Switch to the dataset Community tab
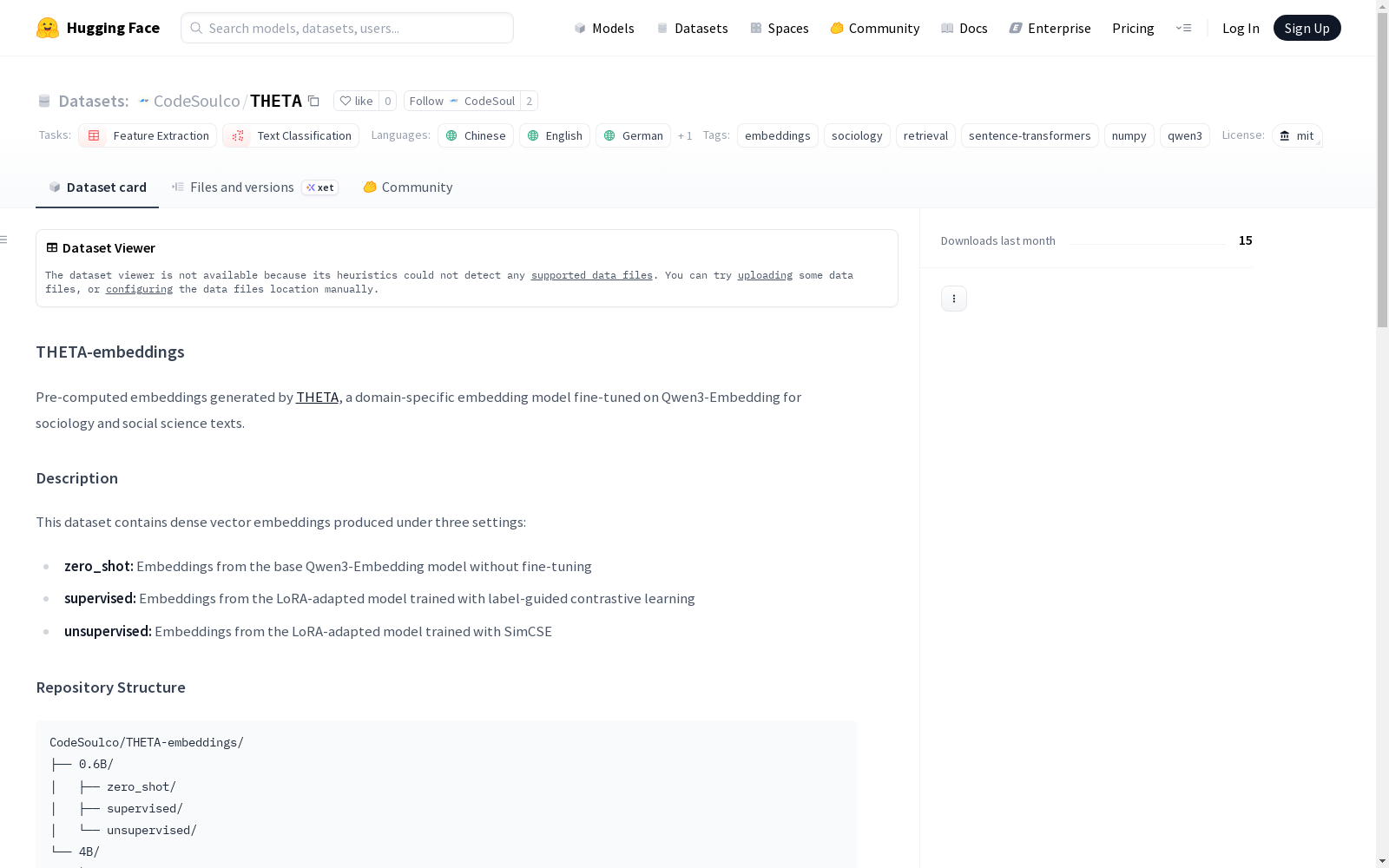 click(x=407, y=187)
